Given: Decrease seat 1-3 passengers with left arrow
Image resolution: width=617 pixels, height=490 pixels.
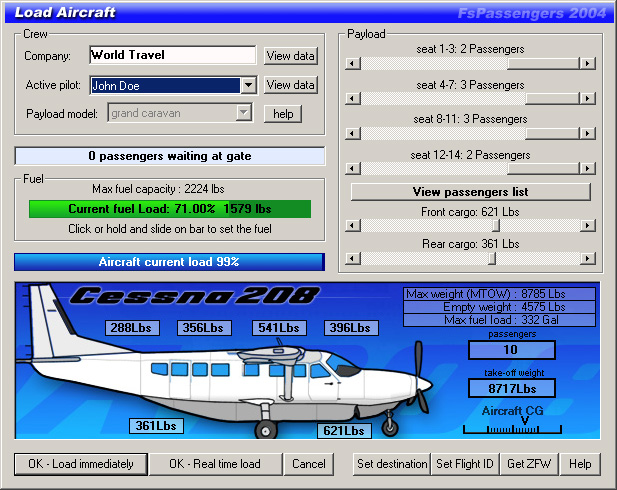Looking at the screenshot, I should coord(353,63).
